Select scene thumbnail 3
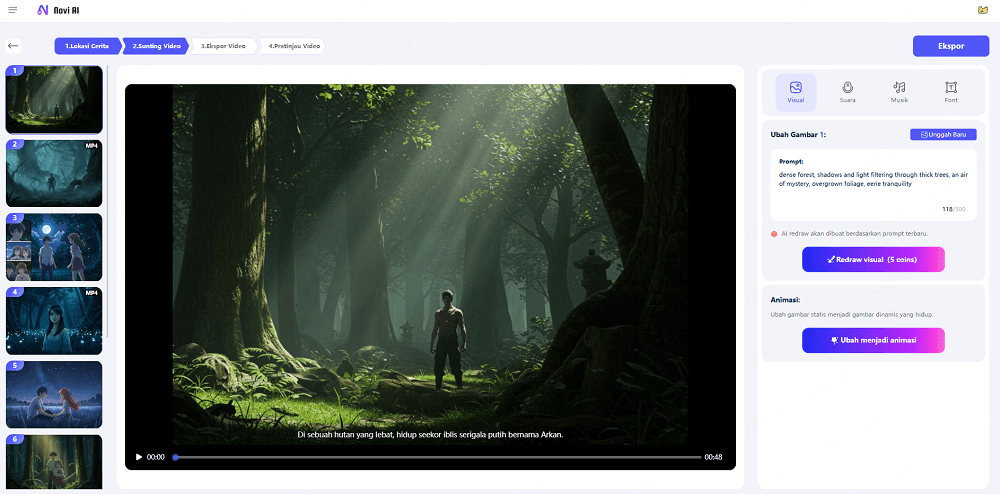The image size is (1000, 494). (x=54, y=247)
